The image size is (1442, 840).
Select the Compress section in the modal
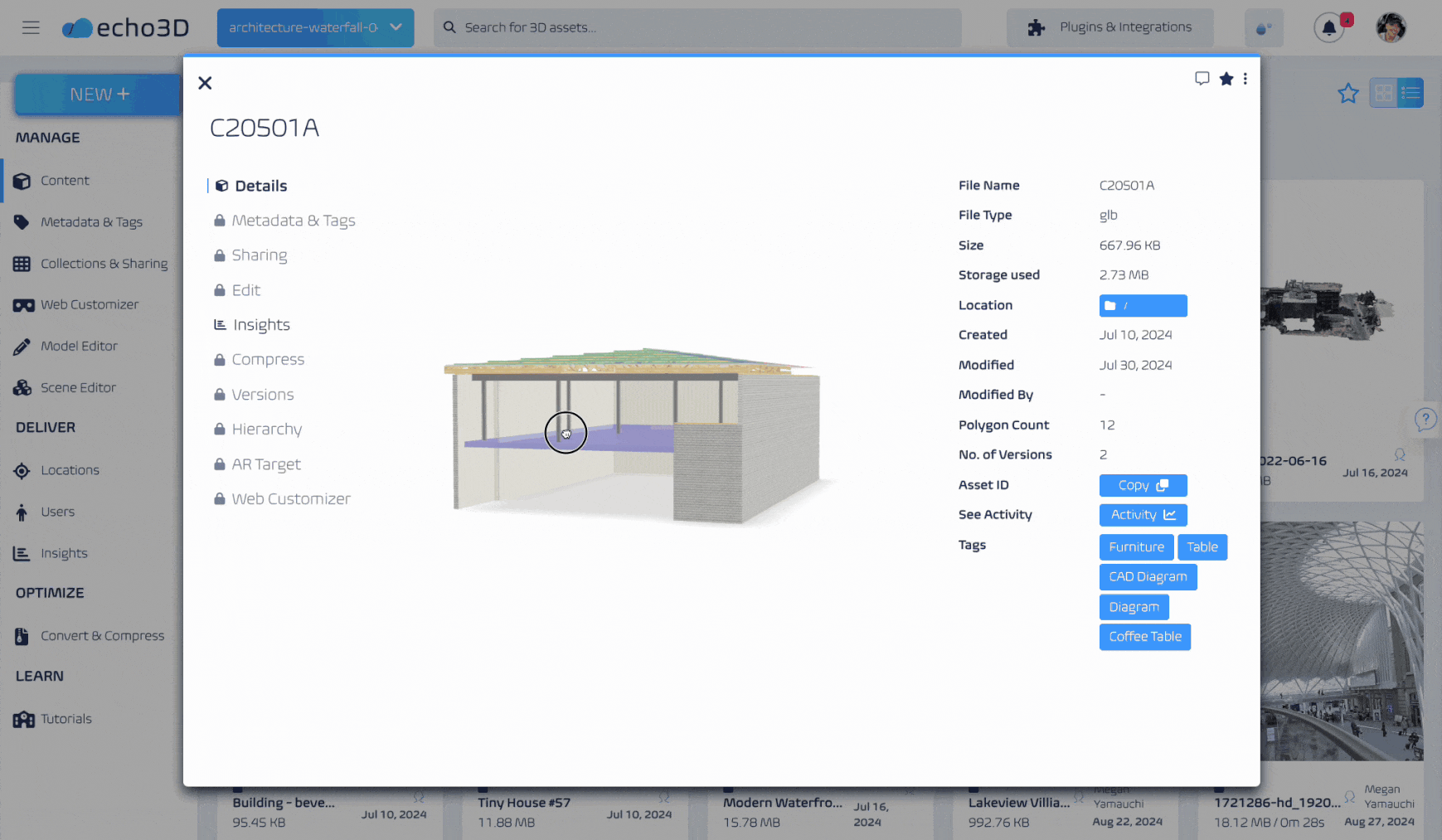pos(267,359)
